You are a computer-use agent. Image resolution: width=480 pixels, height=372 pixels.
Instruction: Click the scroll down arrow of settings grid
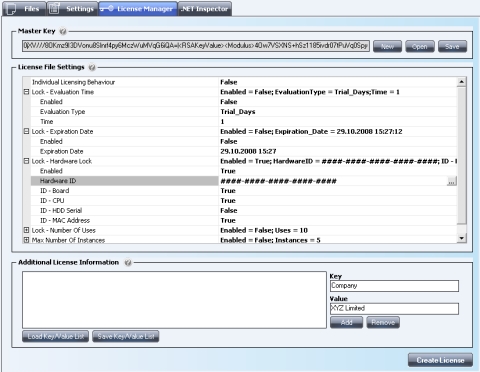coord(462,238)
